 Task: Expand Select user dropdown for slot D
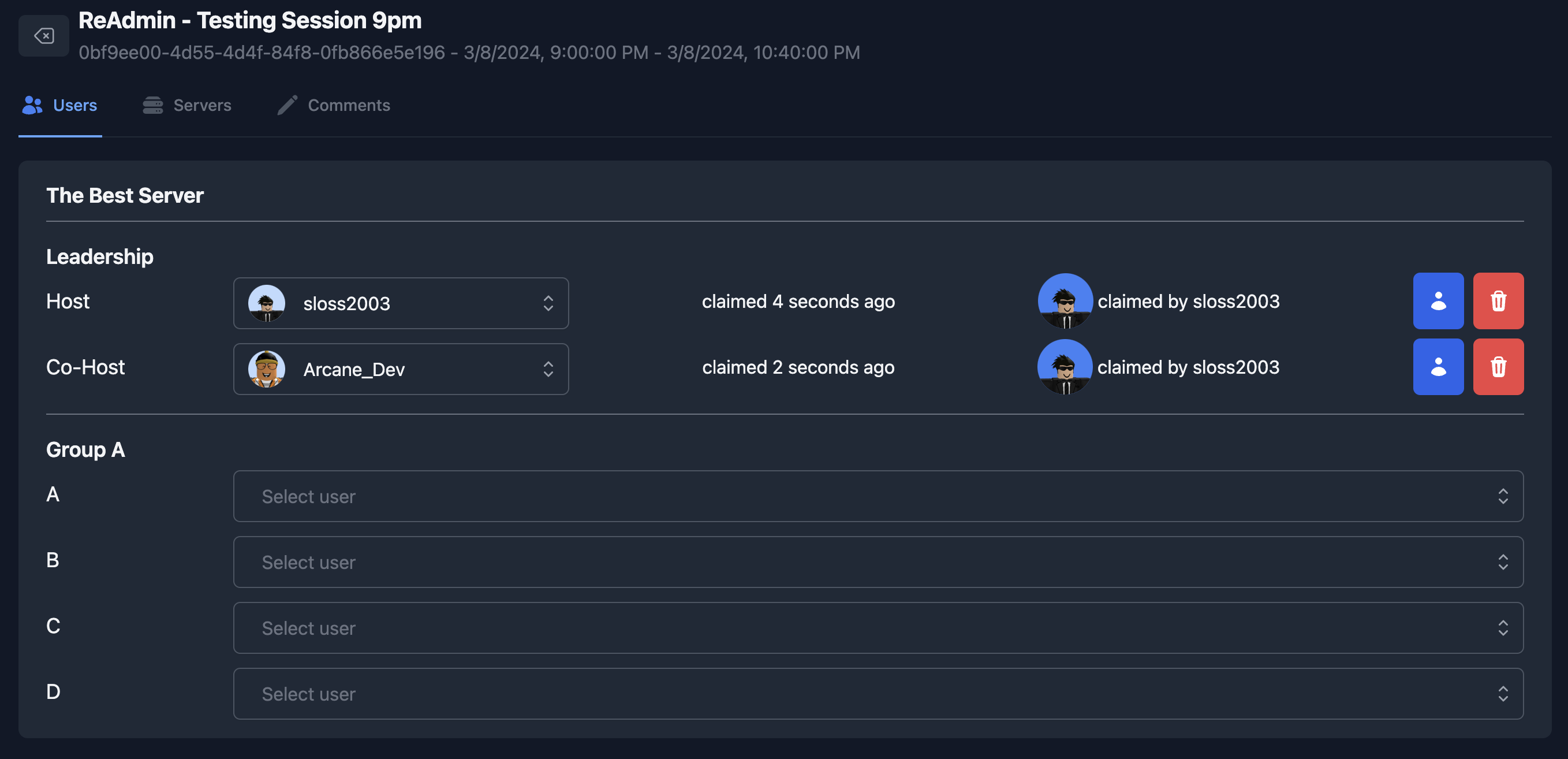pyautogui.click(x=878, y=693)
